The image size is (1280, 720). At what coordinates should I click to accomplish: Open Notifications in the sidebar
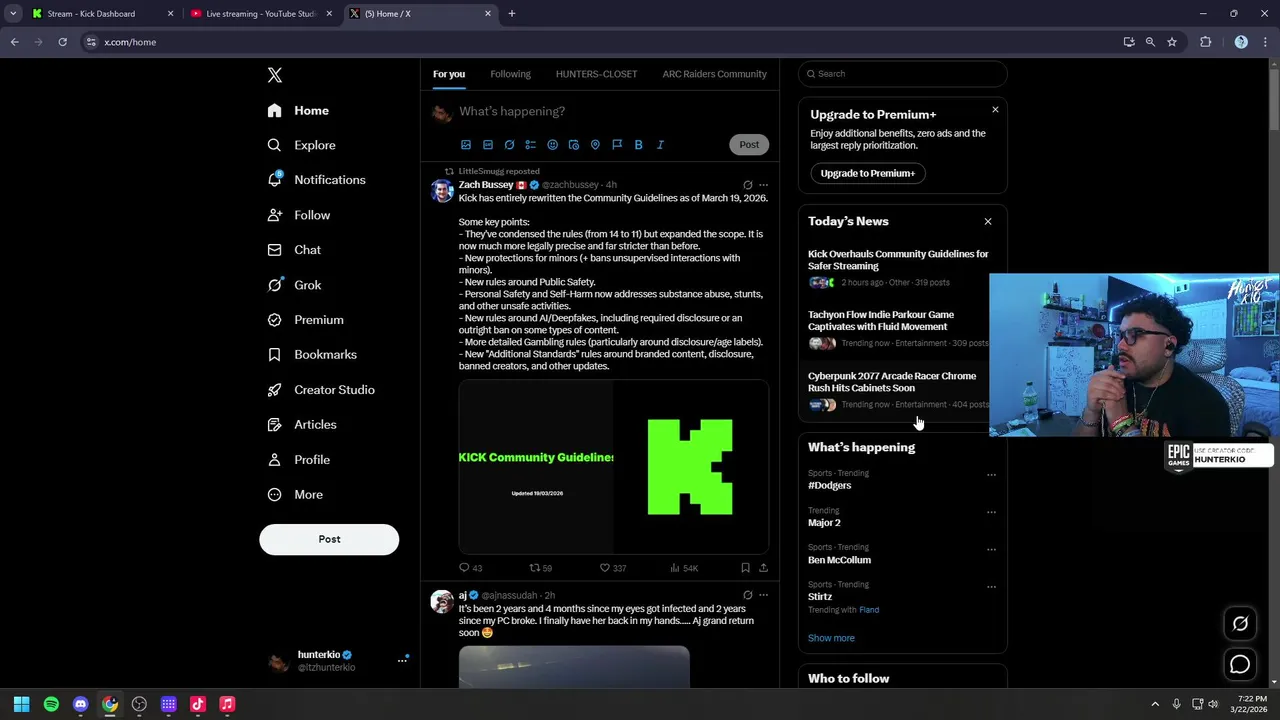pyautogui.click(x=317, y=180)
